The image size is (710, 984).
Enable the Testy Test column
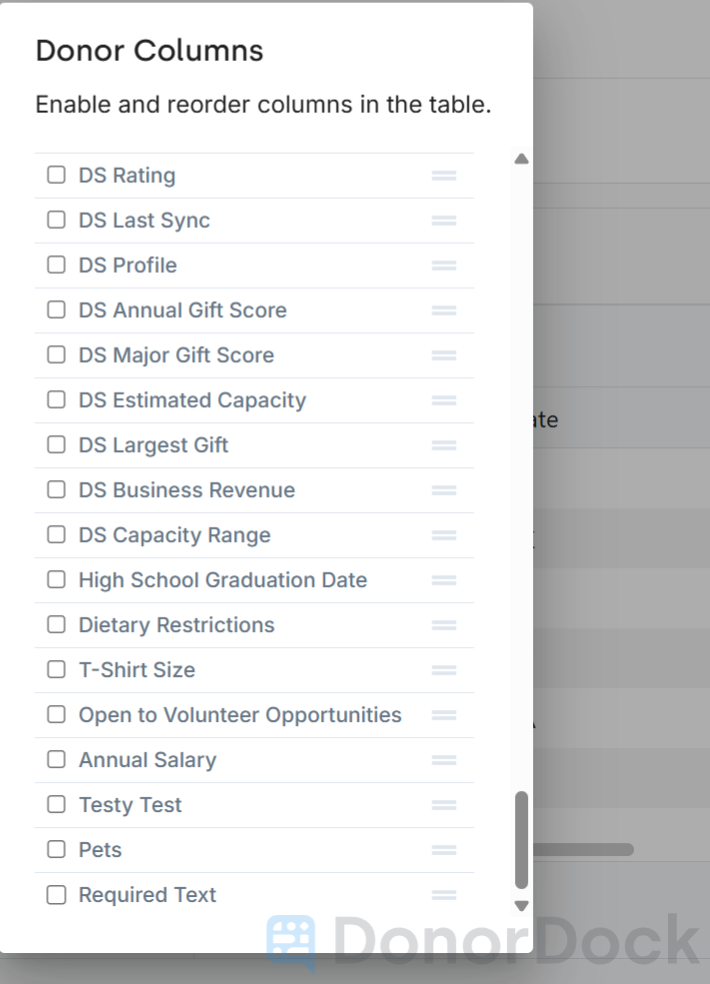56,804
